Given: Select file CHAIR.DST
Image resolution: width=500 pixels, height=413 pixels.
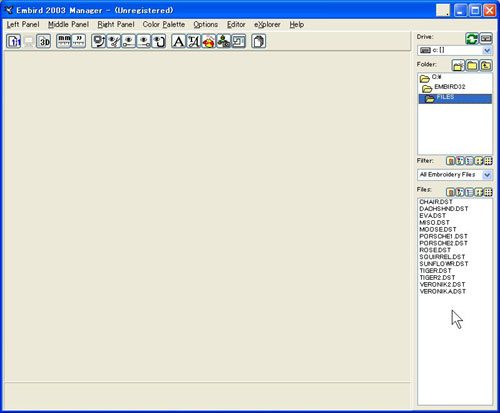Looking at the screenshot, I should pyautogui.click(x=436, y=202).
